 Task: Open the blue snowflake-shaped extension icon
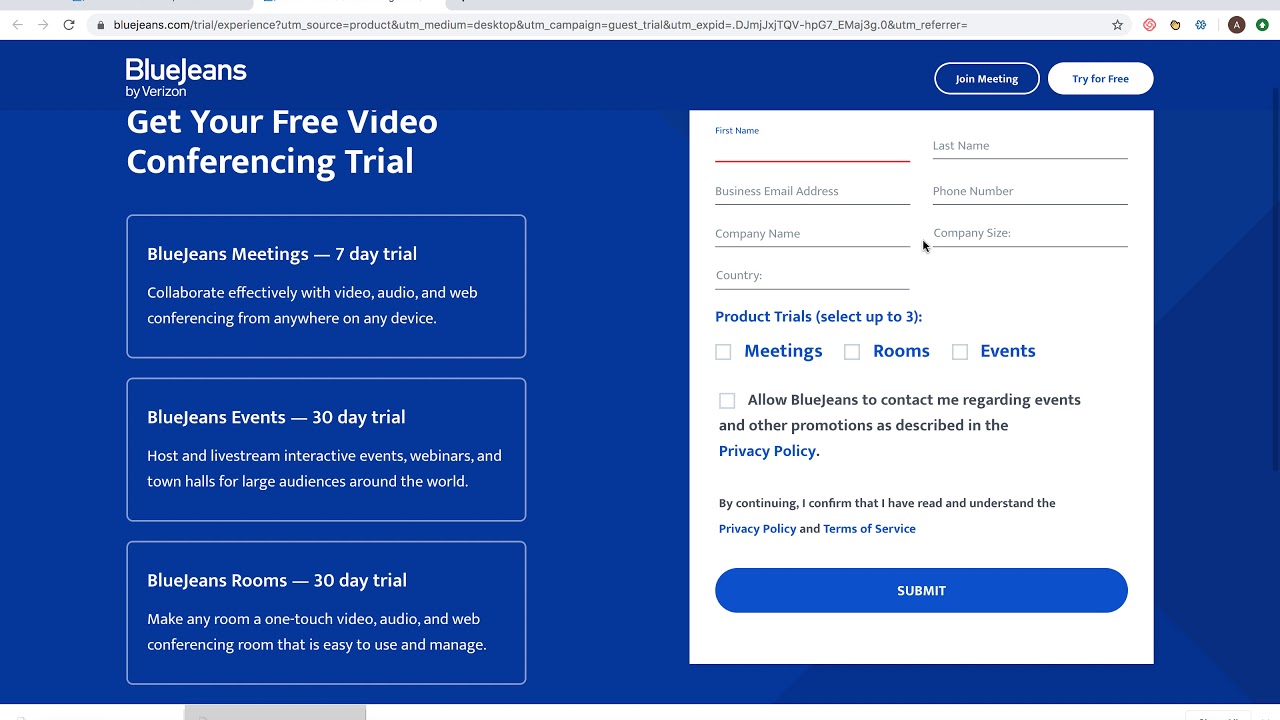point(1201,25)
